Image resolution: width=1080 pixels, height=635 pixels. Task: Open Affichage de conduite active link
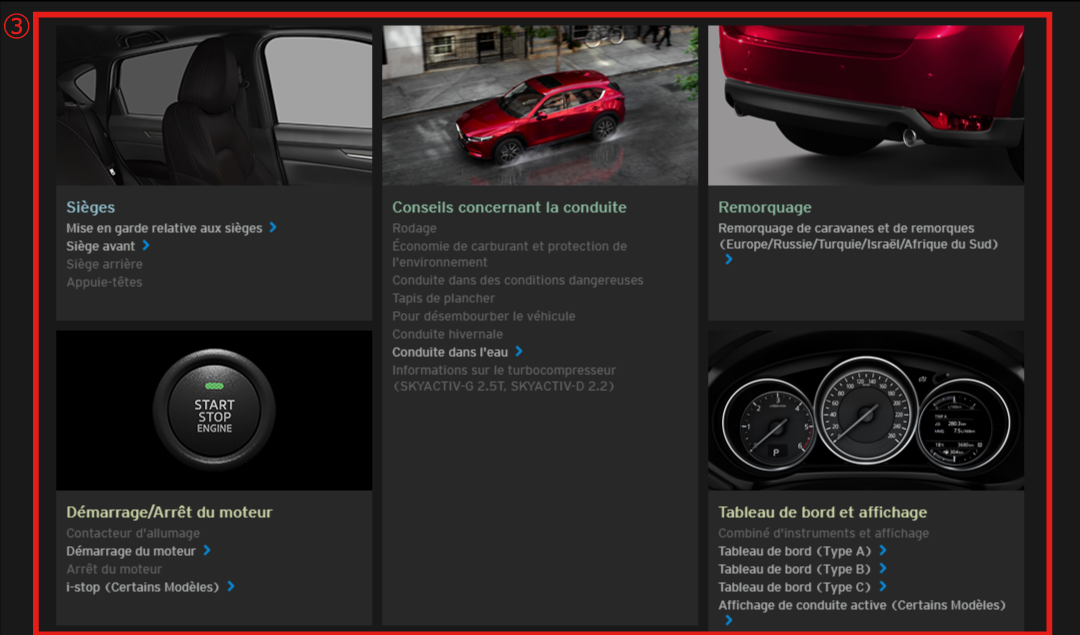[x=861, y=605]
